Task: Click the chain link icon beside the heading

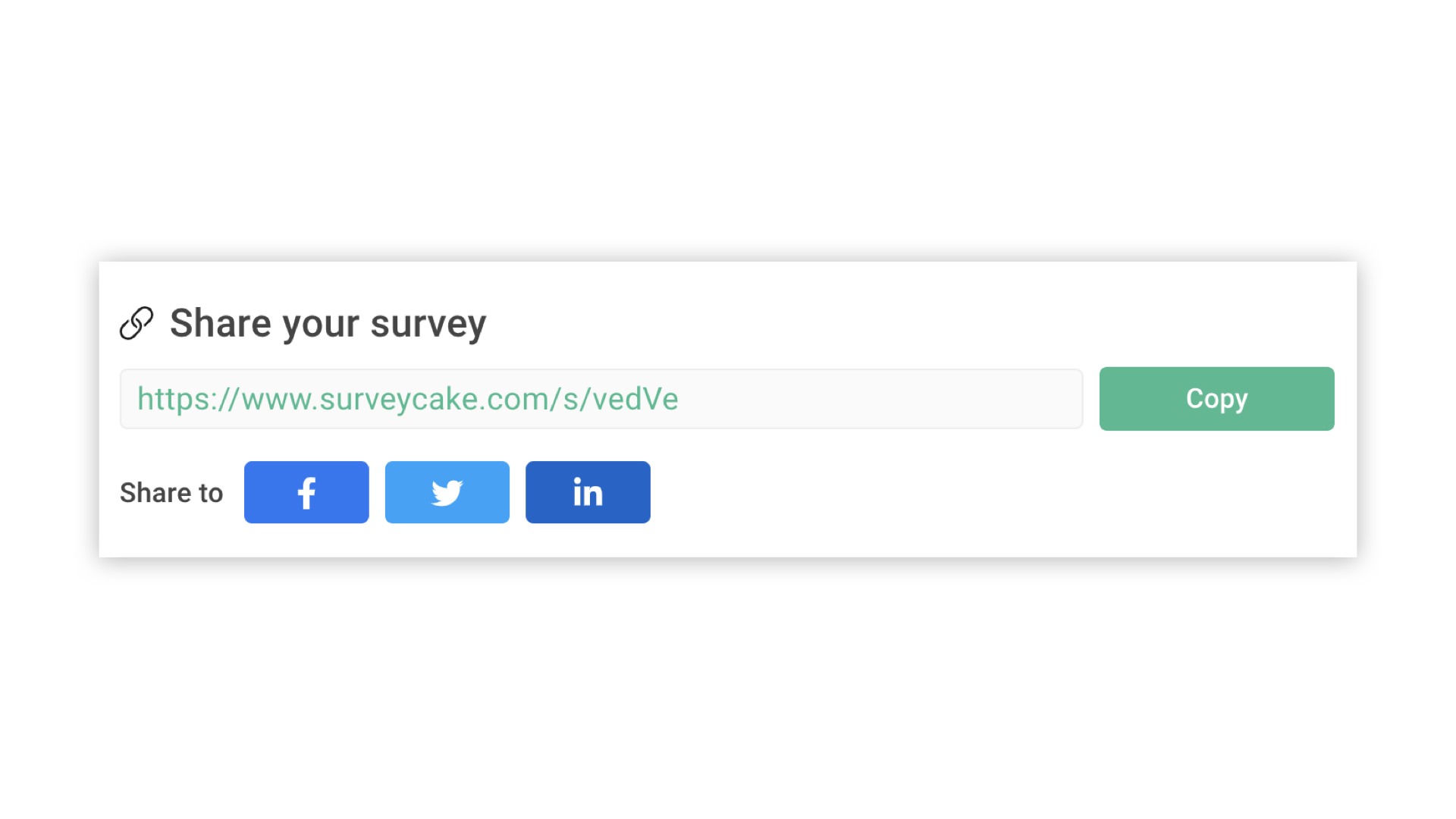Action: click(136, 322)
